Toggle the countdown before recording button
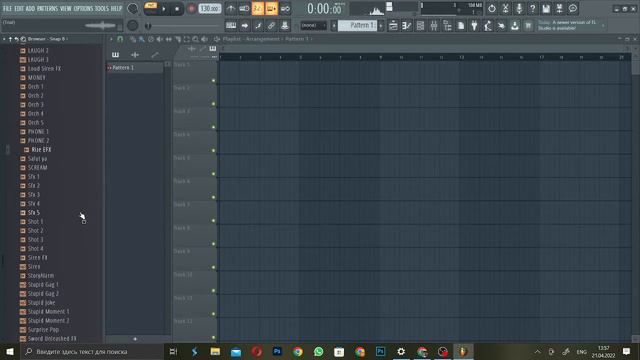 click(258, 9)
